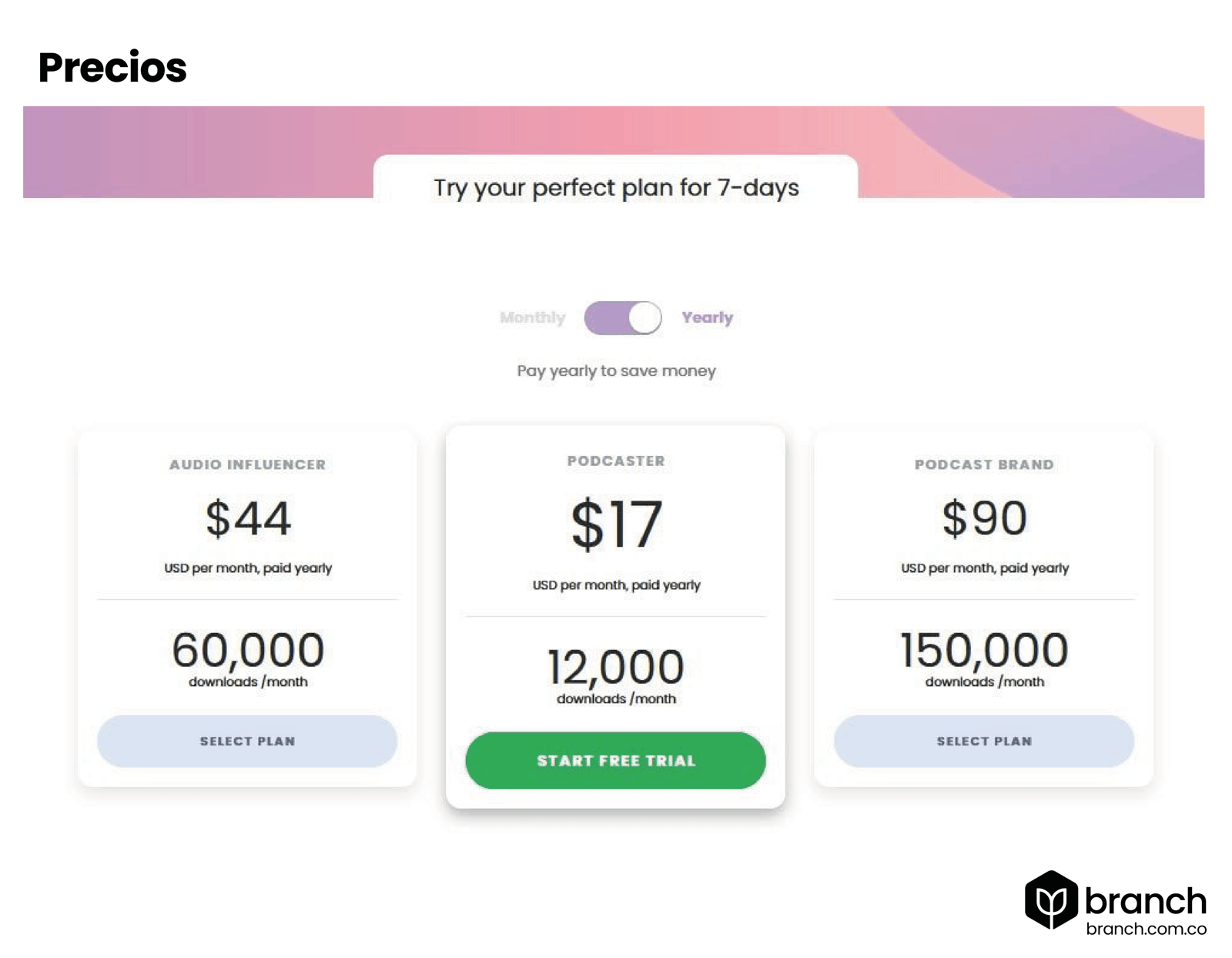This screenshot has width=1232, height=958.
Task: Toggle the Monthly/Yearly billing switch
Action: [x=622, y=317]
